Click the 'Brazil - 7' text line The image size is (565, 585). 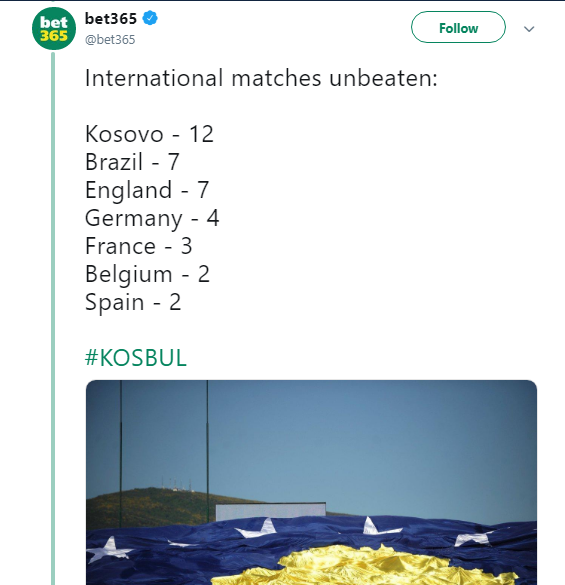tap(132, 162)
